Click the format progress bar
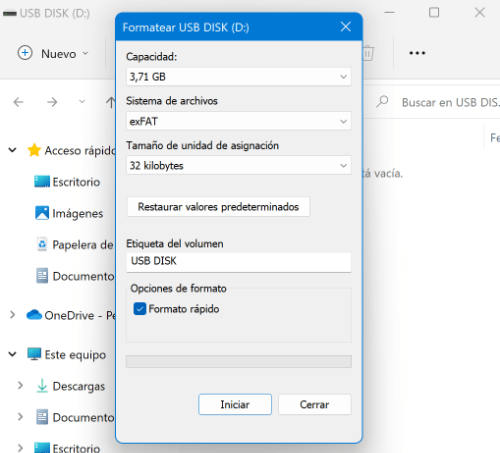The image size is (500, 453). coord(239,361)
